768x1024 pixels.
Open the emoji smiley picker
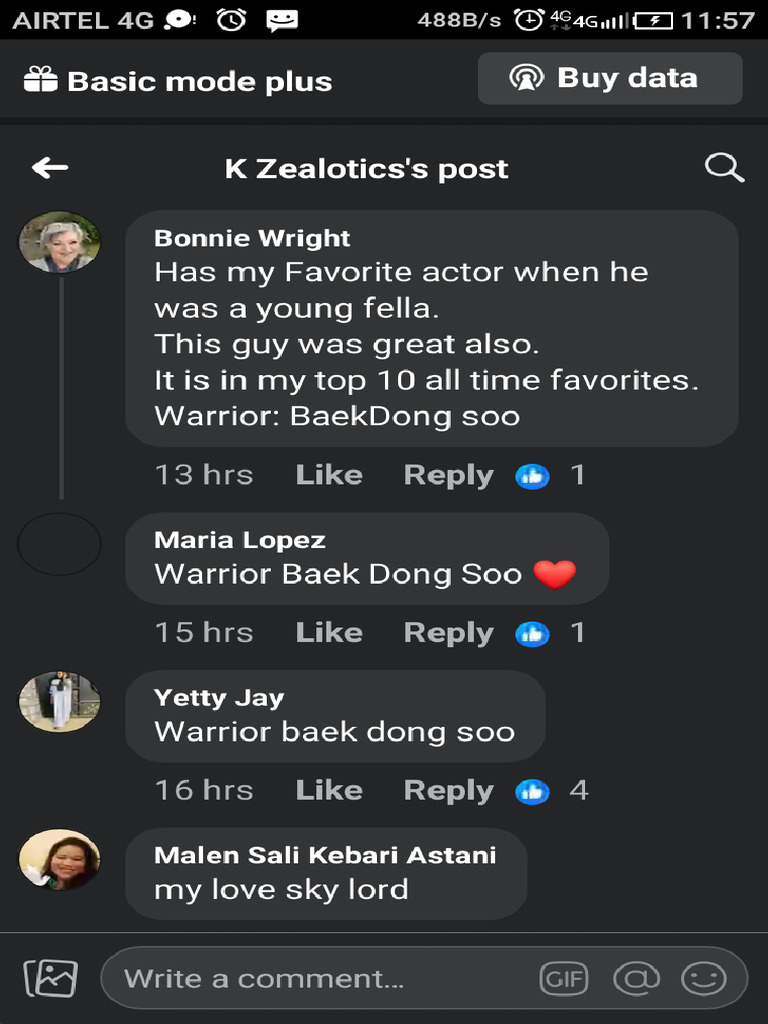[704, 978]
